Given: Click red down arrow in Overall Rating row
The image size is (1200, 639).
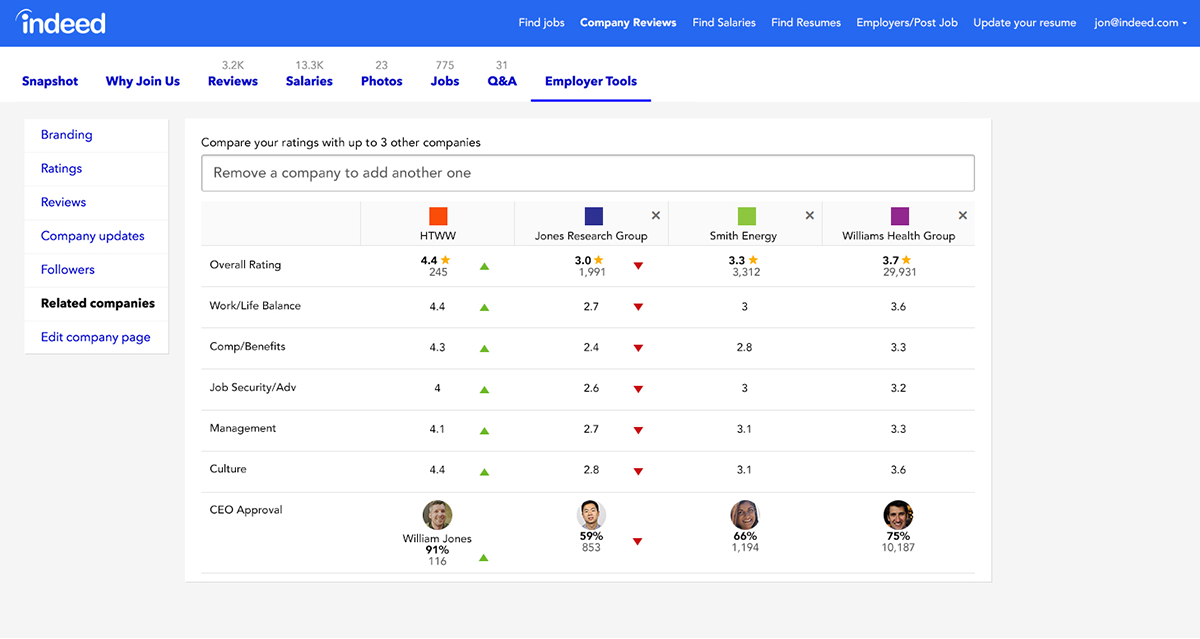Looking at the screenshot, I should point(638,266).
